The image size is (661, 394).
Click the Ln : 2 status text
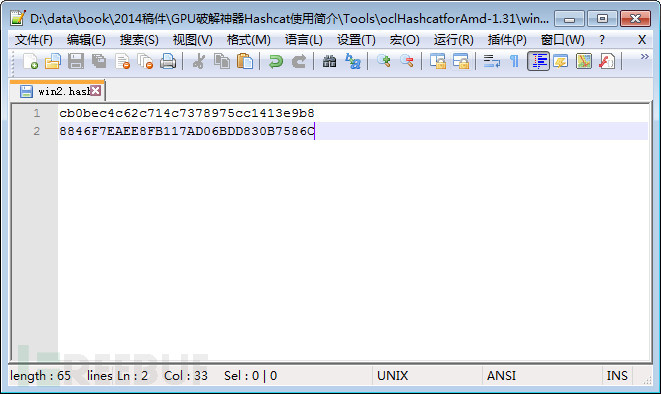click(132, 375)
